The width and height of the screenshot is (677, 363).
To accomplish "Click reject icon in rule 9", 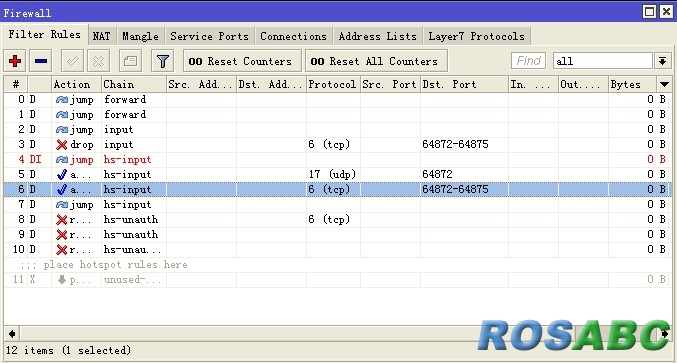I will pyautogui.click(x=62, y=235).
